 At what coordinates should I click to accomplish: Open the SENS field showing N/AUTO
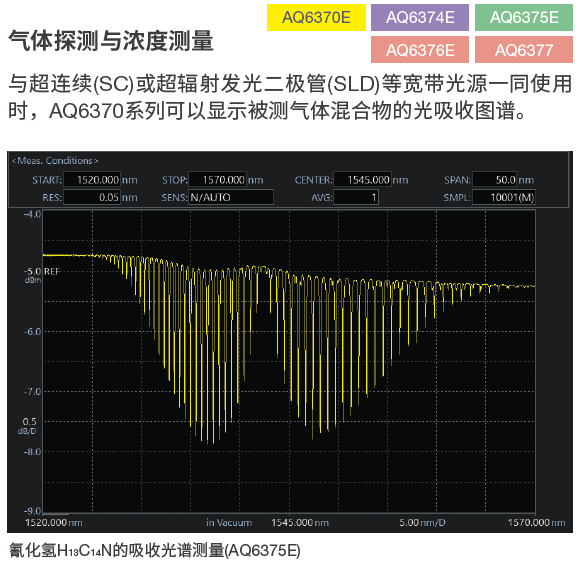231,197
